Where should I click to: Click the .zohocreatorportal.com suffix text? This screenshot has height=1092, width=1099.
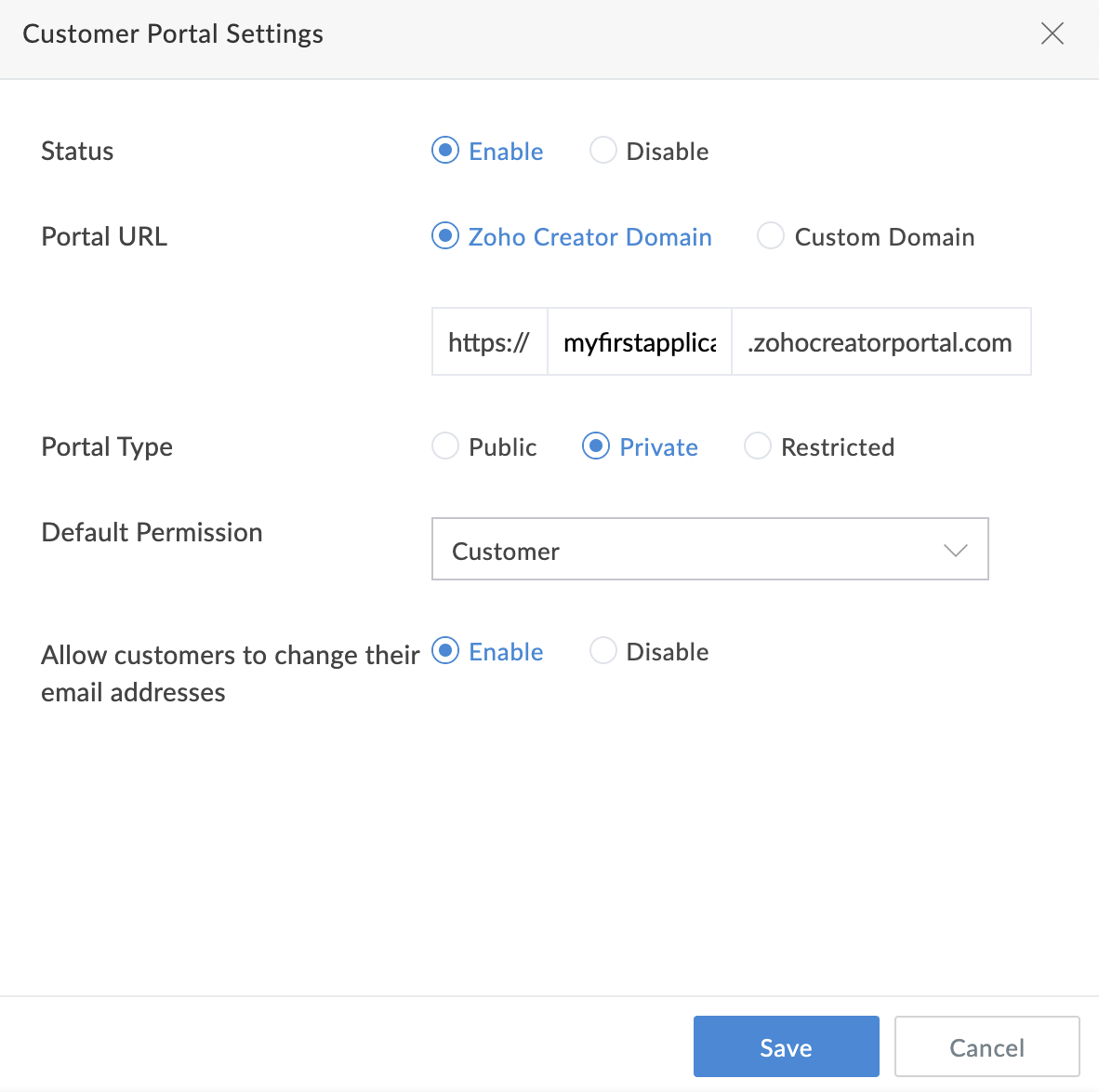pos(880,342)
